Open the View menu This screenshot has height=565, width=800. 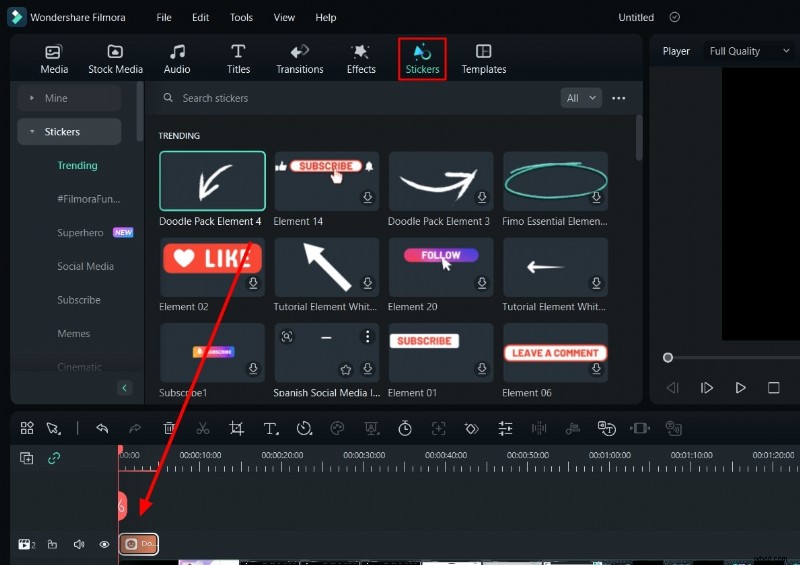[x=284, y=17]
